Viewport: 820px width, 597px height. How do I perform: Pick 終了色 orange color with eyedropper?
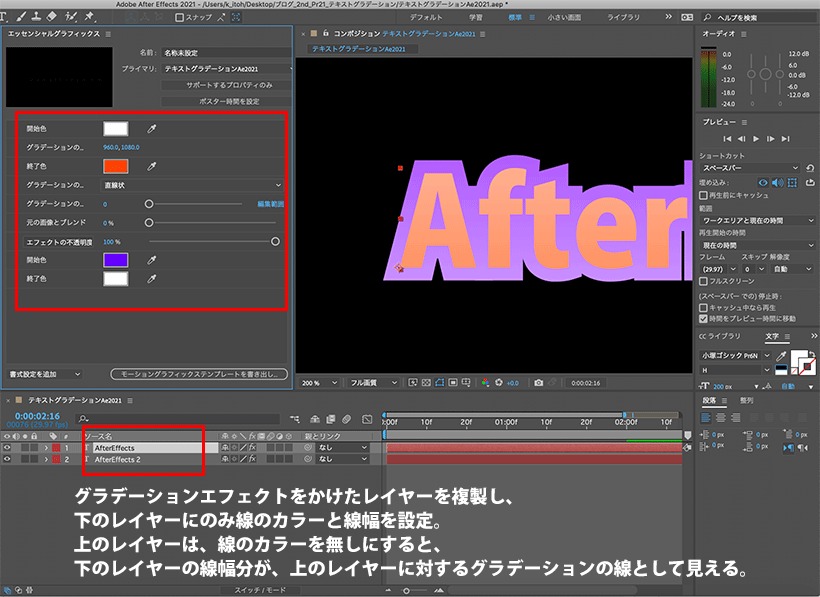click(x=152, y=166)
